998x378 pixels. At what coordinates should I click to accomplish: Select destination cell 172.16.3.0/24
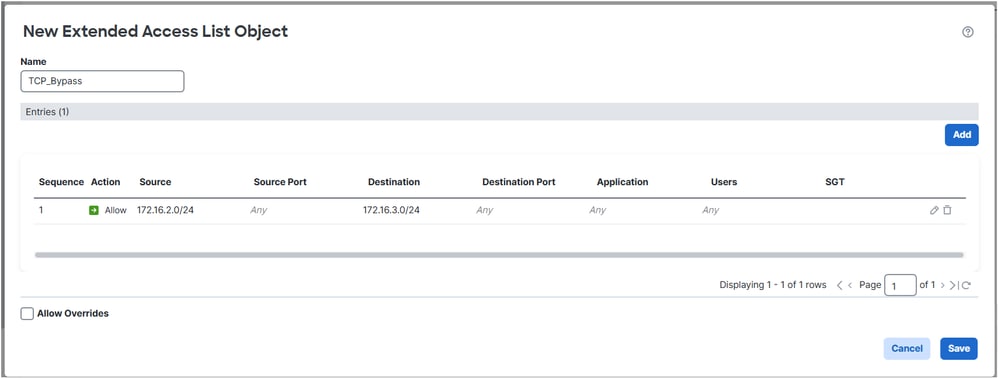391,210
